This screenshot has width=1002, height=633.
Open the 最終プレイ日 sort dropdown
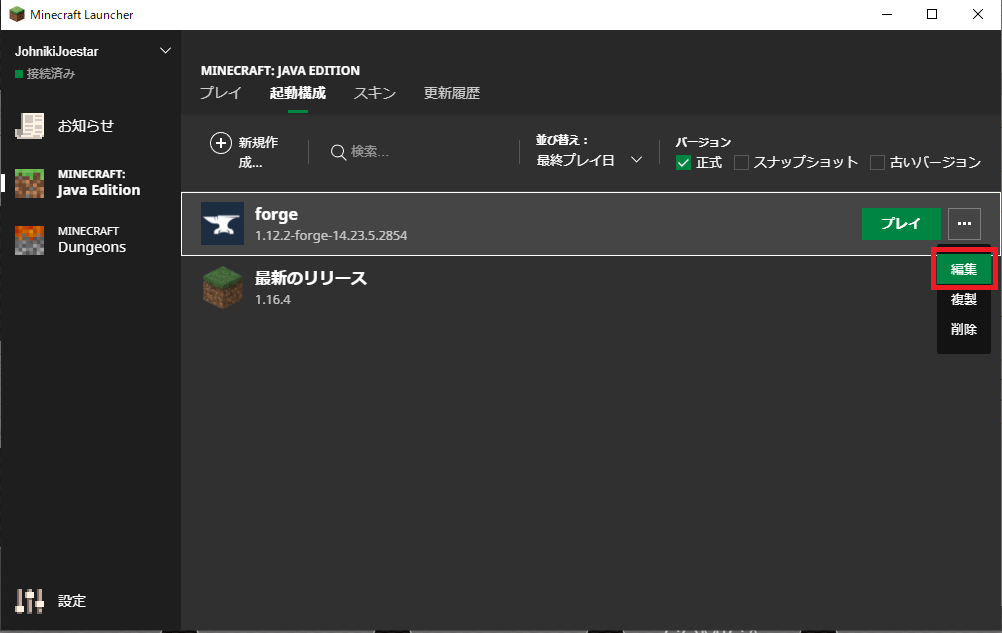coord(589,160)
